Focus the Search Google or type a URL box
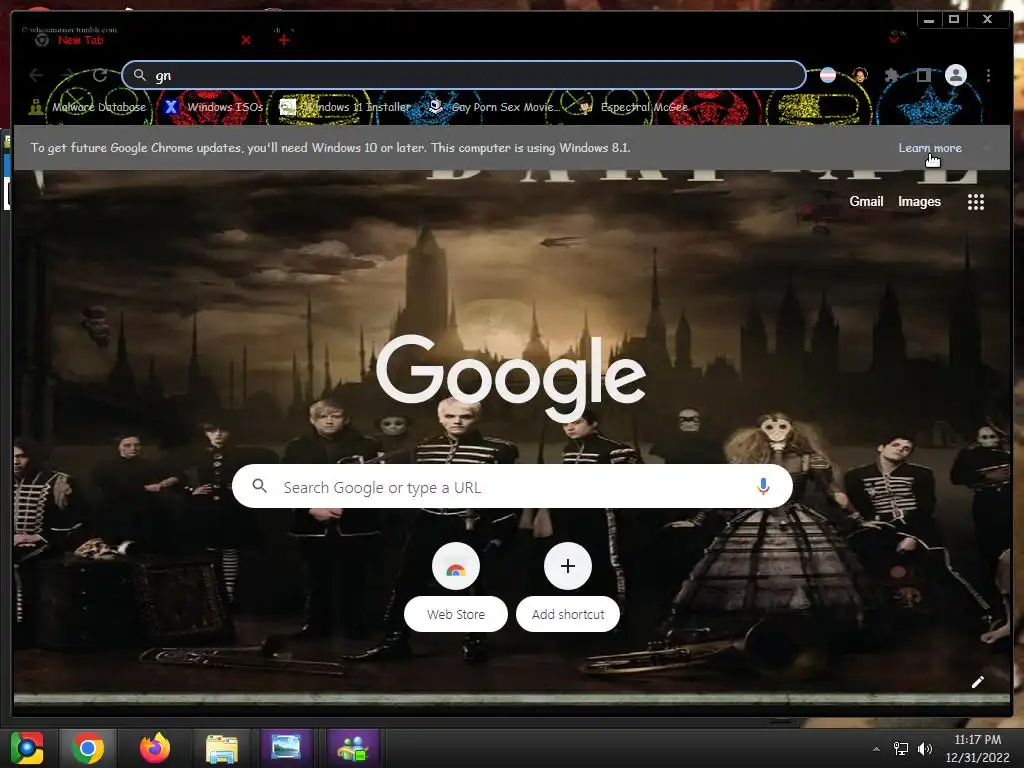This screenshot has width=1024, height=768. tap(512, 487)
